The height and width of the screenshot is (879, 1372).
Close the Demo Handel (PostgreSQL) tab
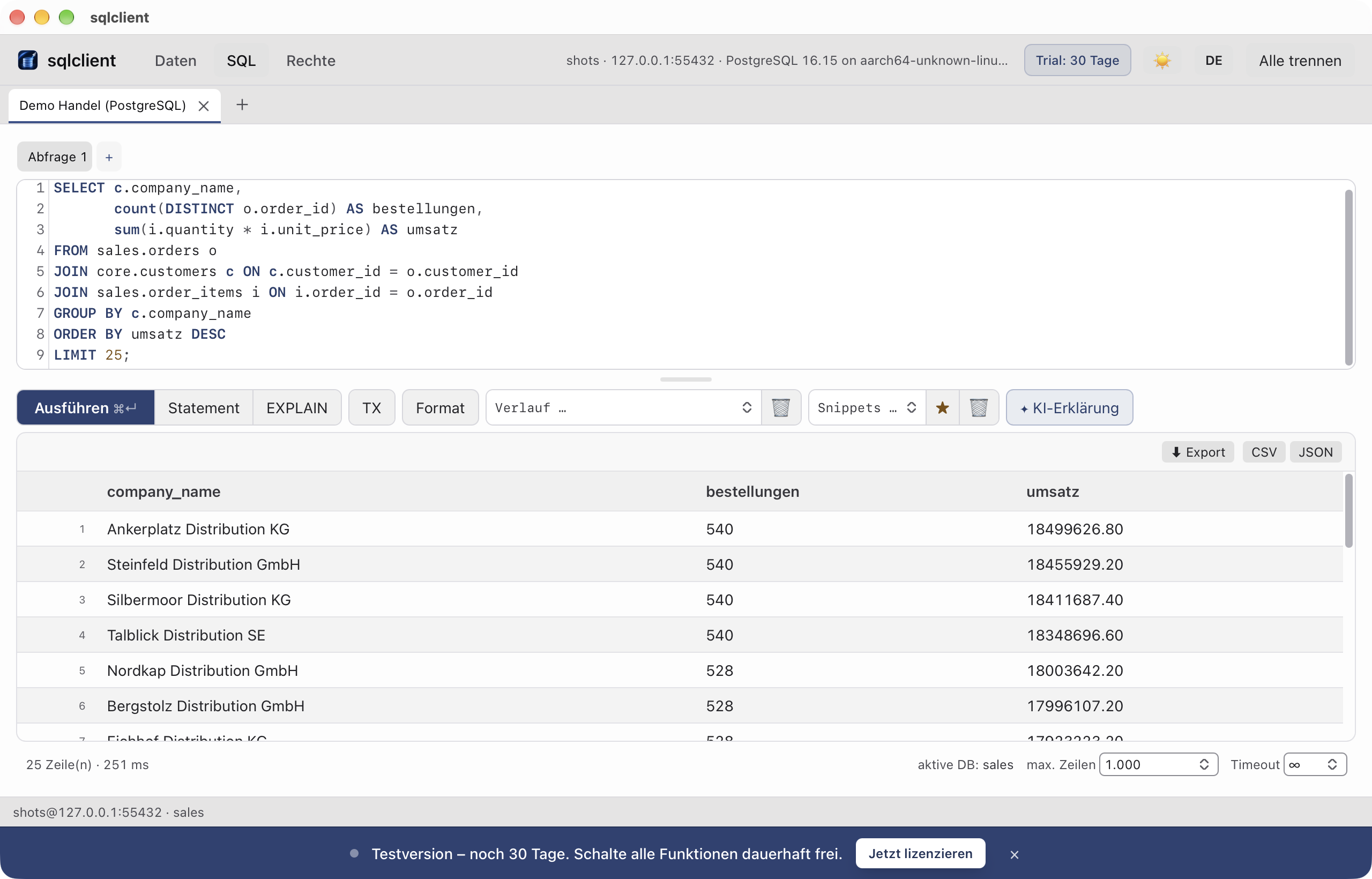point(204,106)
